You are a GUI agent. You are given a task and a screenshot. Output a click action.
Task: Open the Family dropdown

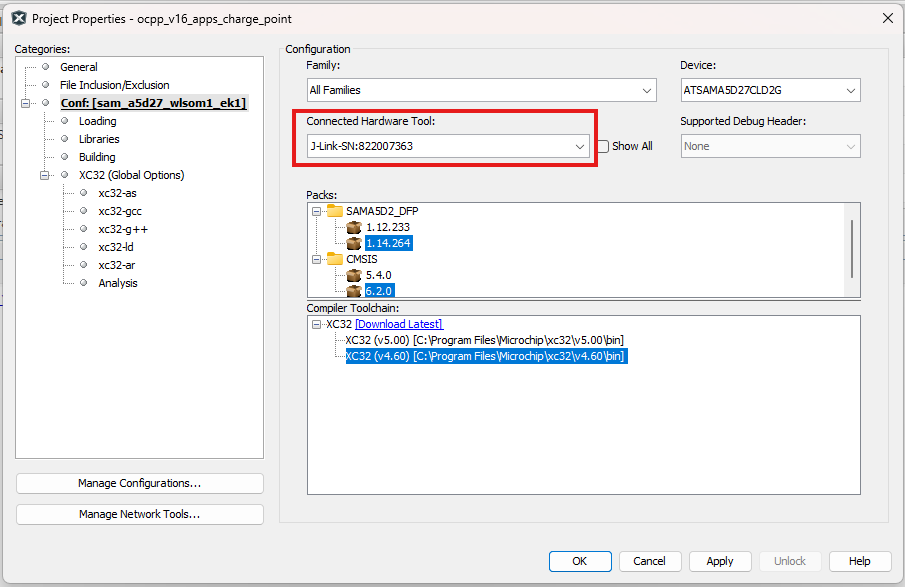pos(481,90)
